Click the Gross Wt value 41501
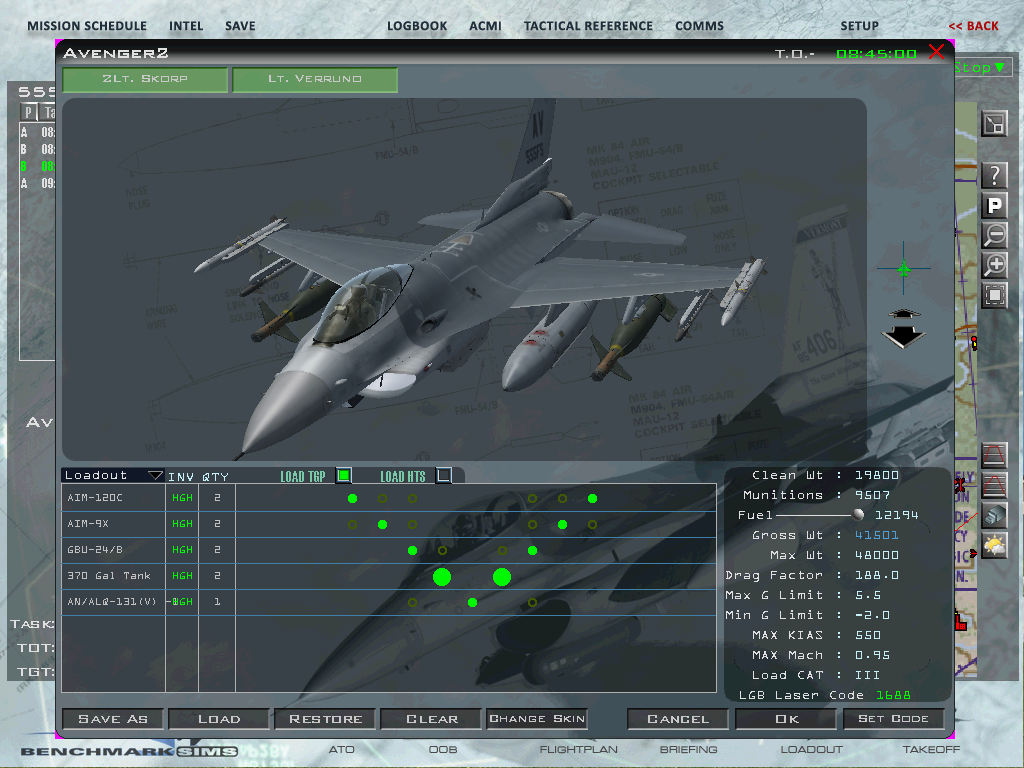1024x768 pixels. 877,535
